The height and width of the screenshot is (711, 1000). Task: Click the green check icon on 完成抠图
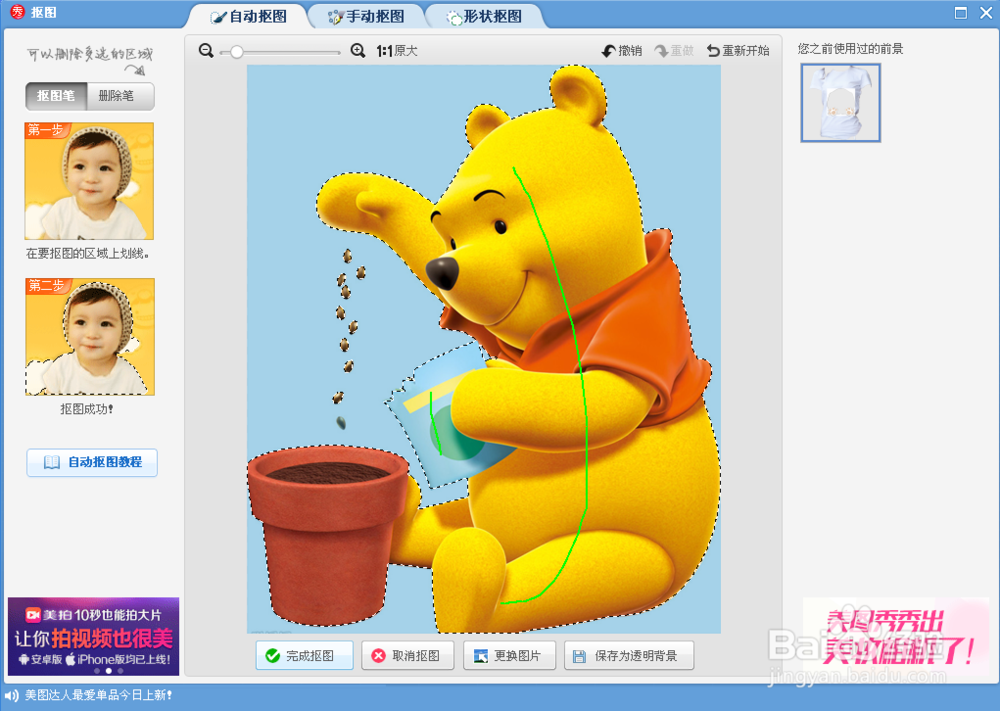coord(272,656)
